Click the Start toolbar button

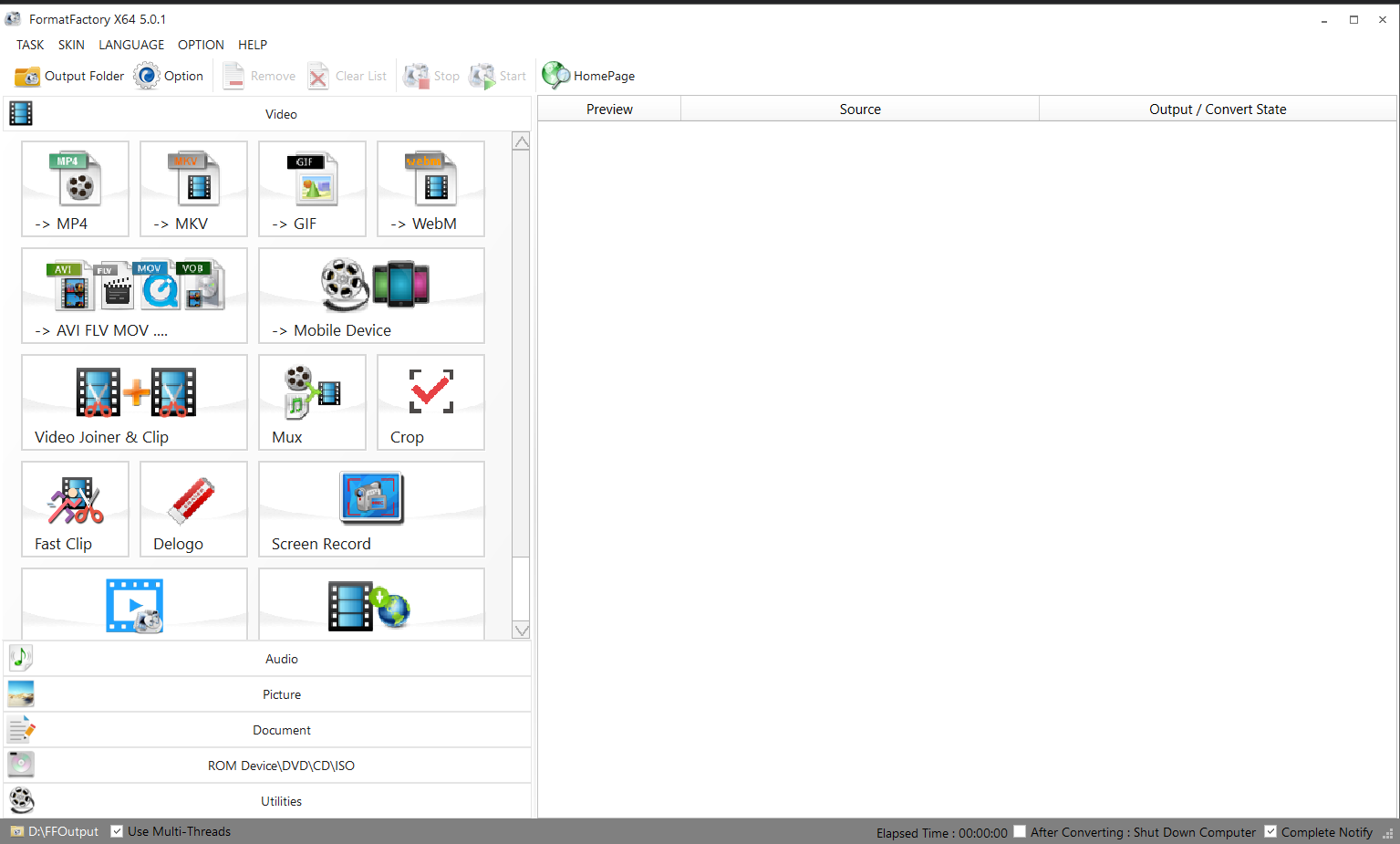[497, 76]
